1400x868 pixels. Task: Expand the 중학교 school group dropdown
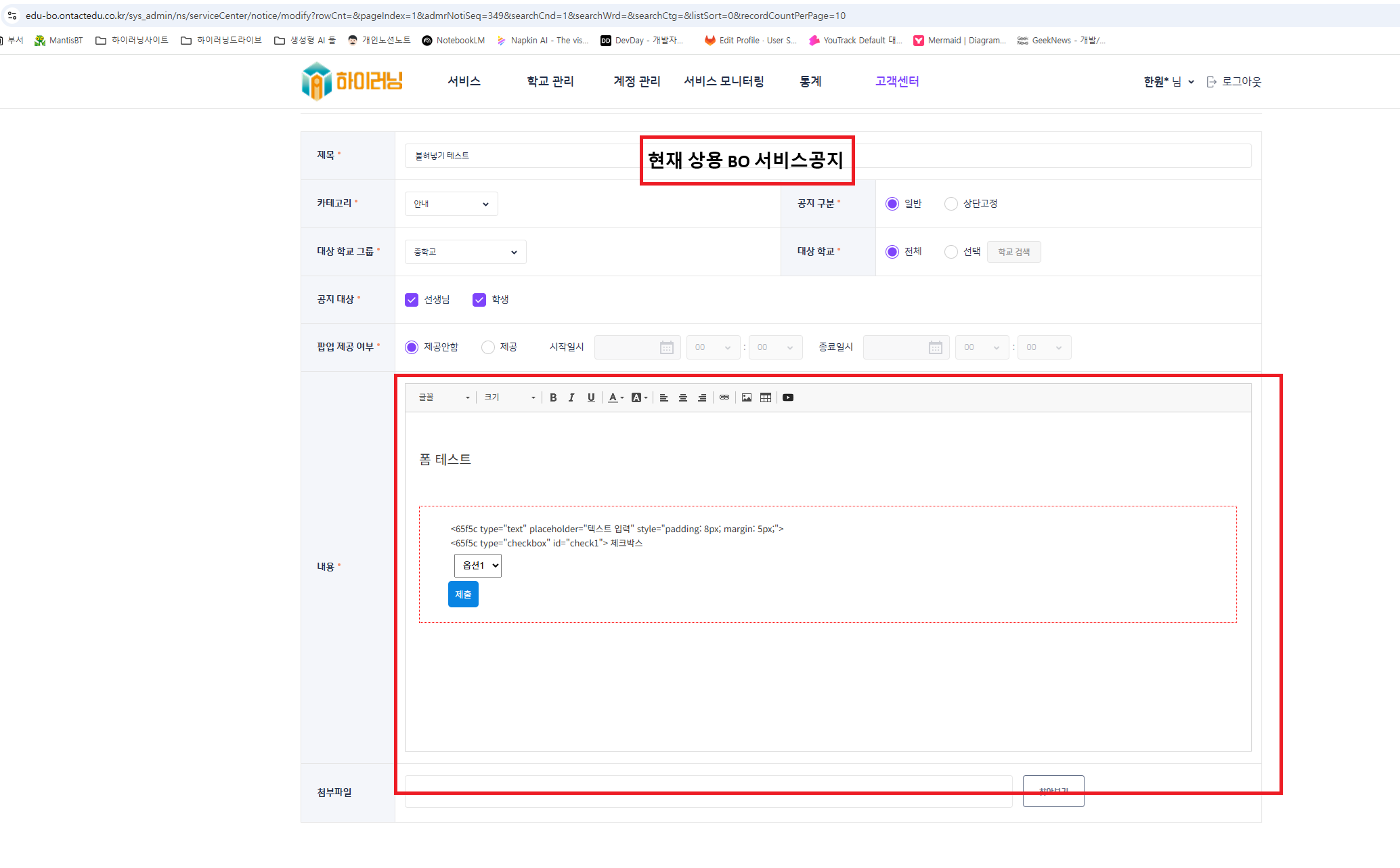click(x=465, y=252)
